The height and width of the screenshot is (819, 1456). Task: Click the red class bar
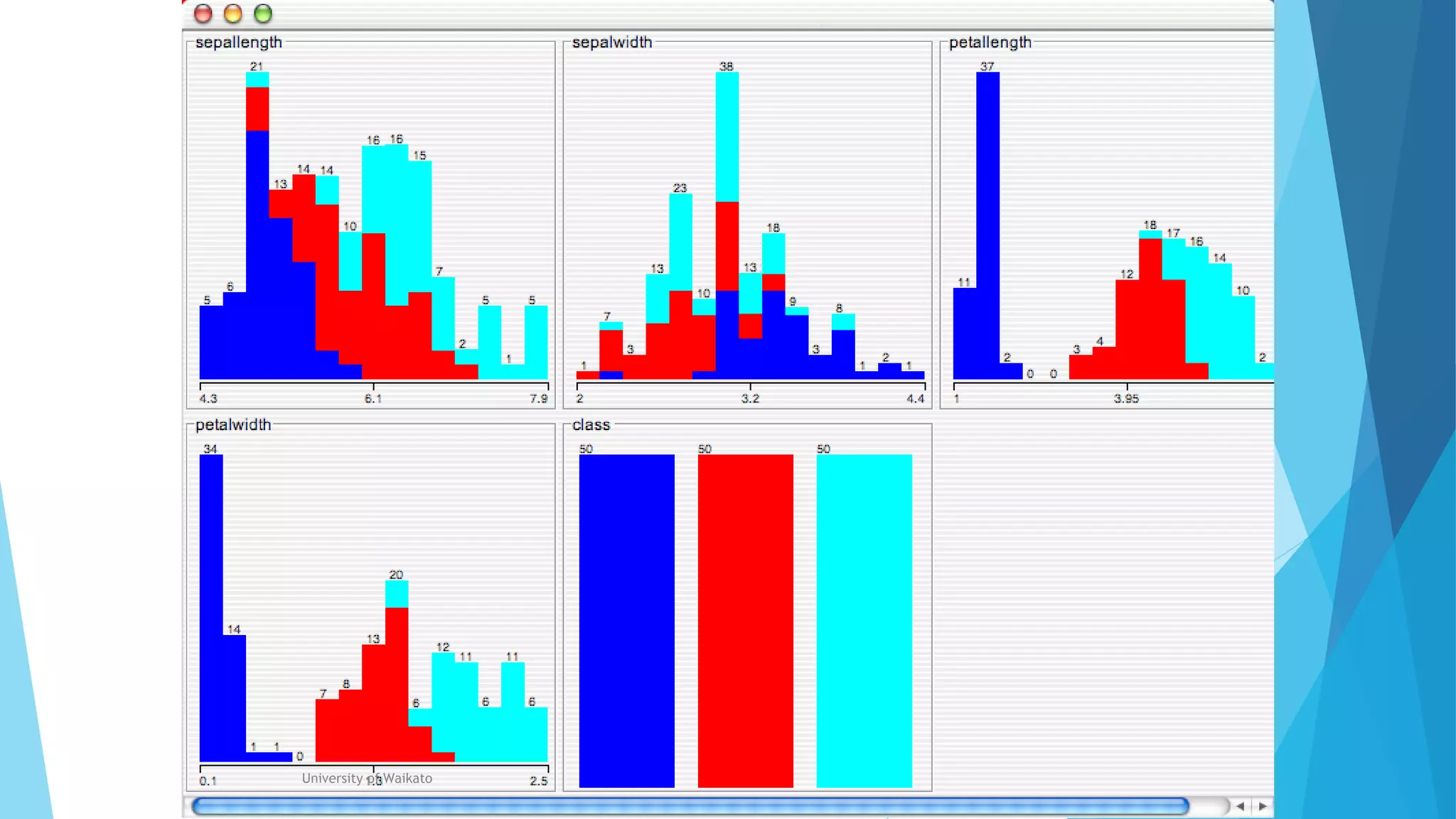[745, 620]
